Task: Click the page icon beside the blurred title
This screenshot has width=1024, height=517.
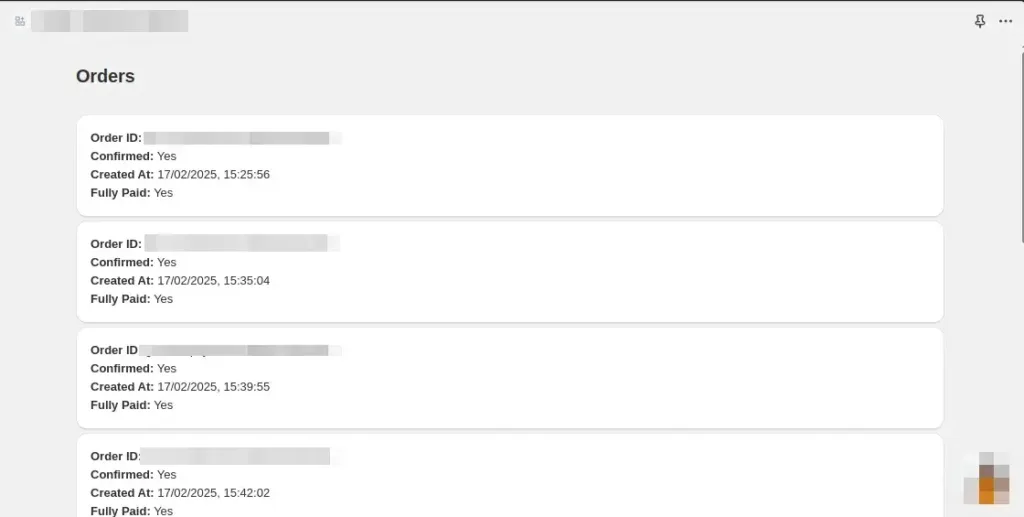Action: 20,21
